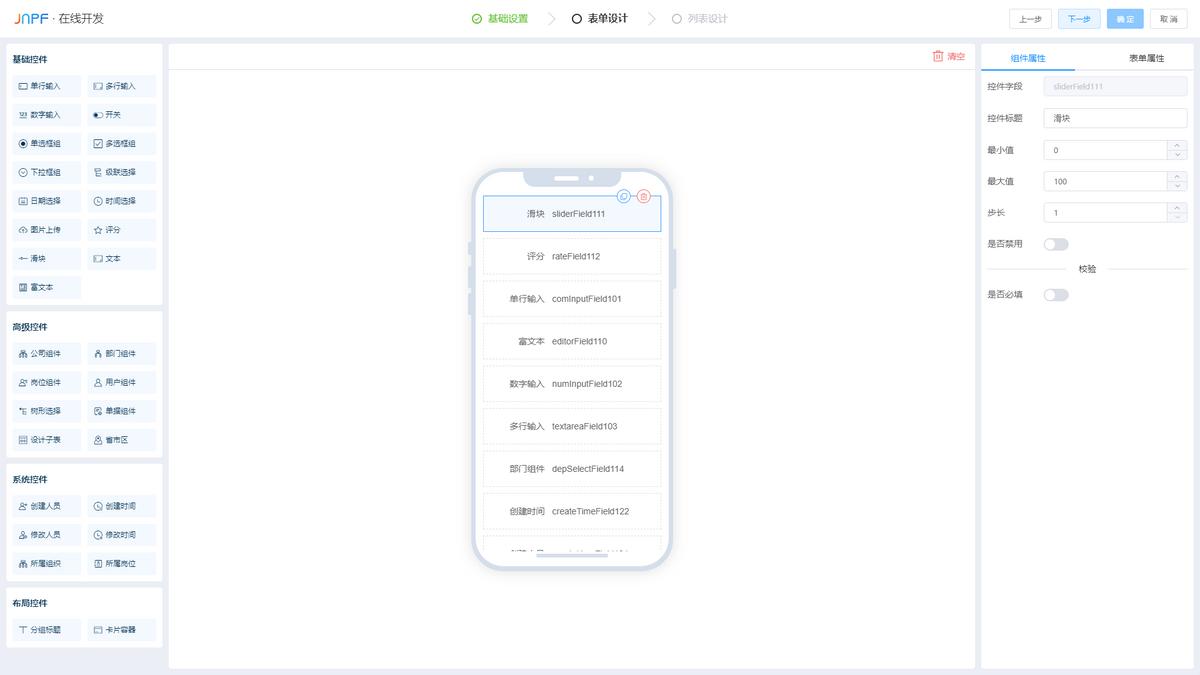Add the 修改时间 system control
The width and height of the screenshot is (1200, 675).
pyautogui.click(x=122, y=535)
